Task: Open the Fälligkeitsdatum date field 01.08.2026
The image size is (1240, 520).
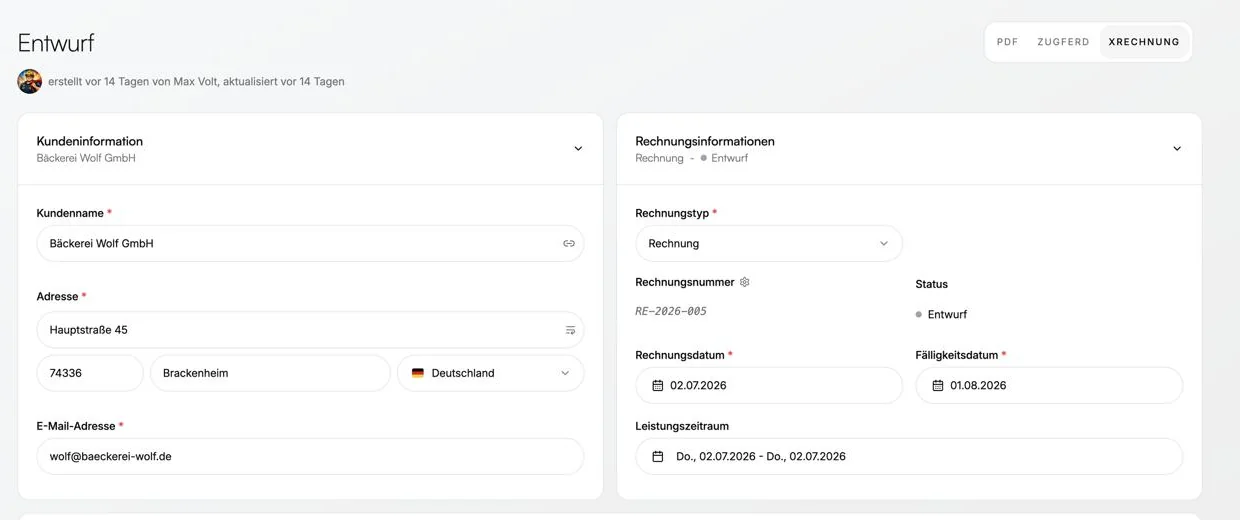Action: [1049, 385]
